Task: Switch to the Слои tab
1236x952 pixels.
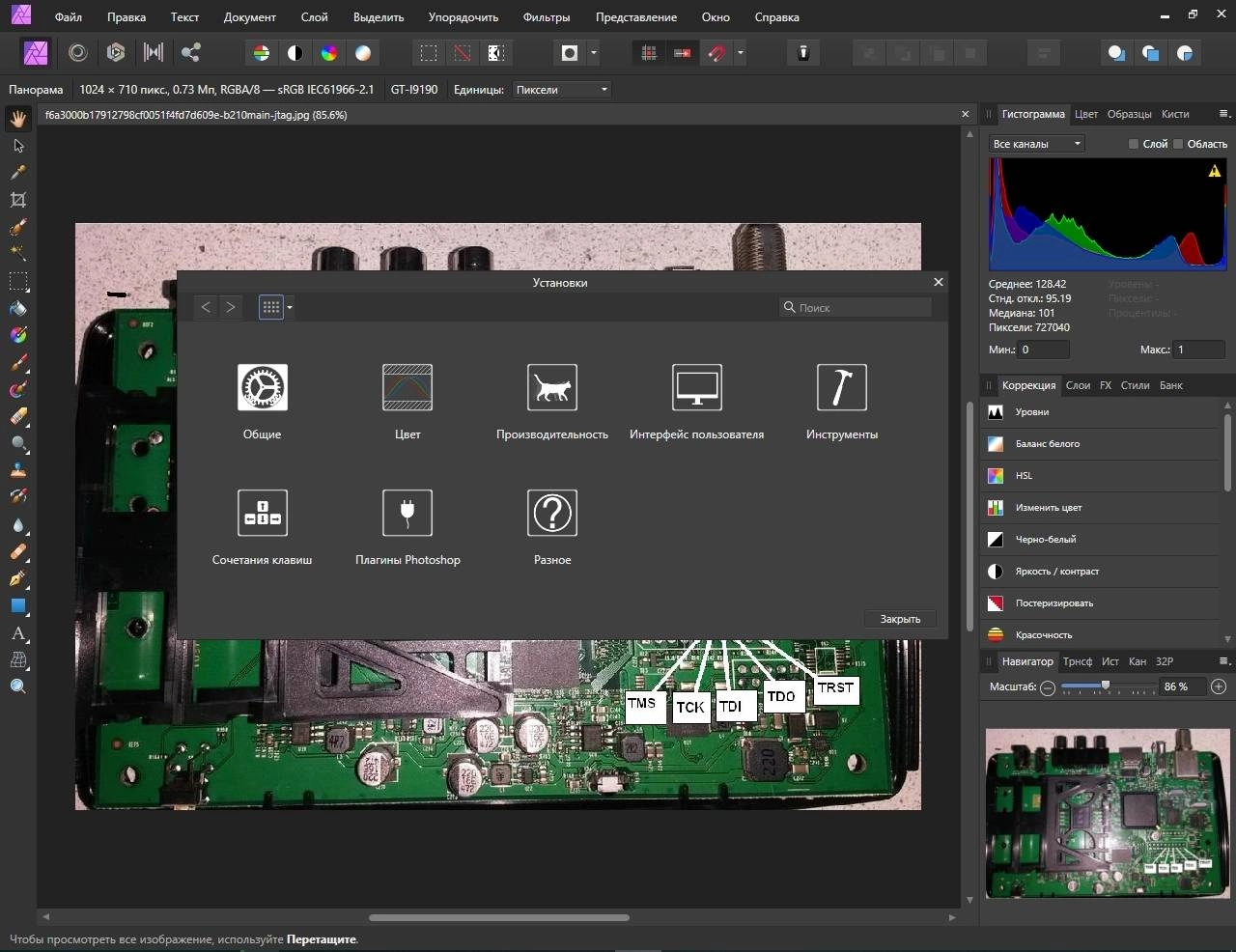Action: [1078, 385]
